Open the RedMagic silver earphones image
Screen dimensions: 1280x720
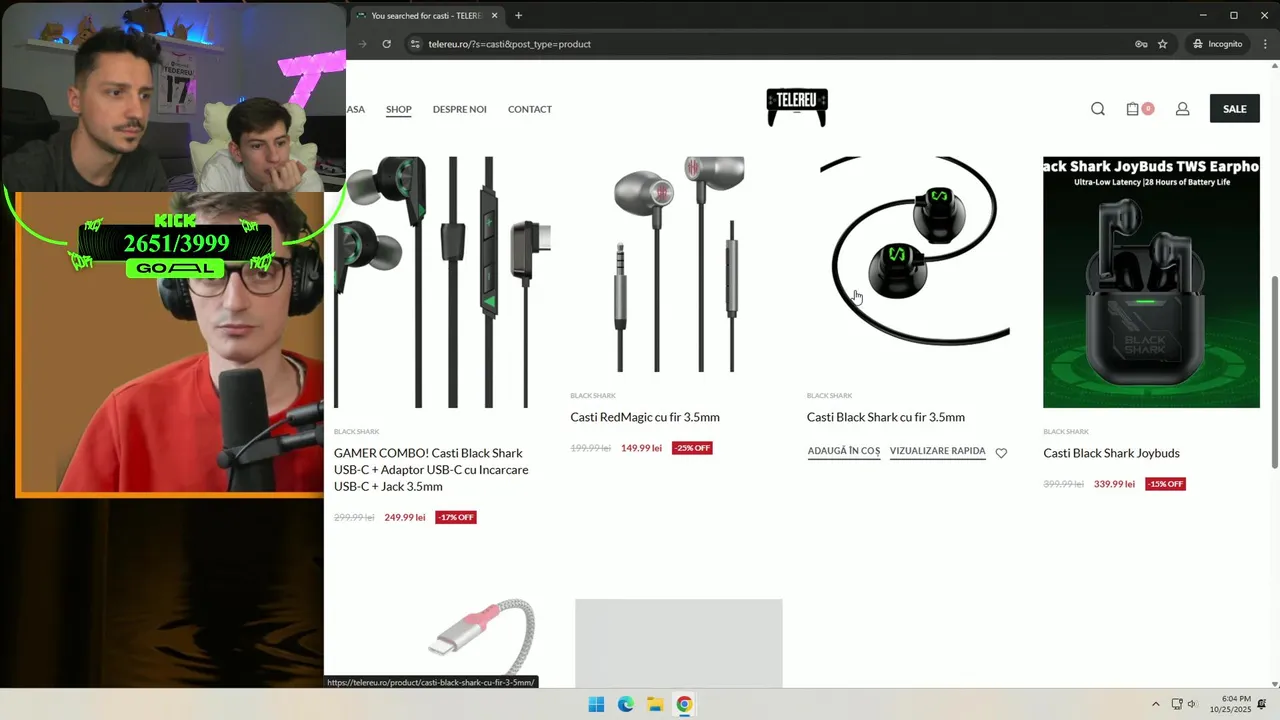pos(679,264)
